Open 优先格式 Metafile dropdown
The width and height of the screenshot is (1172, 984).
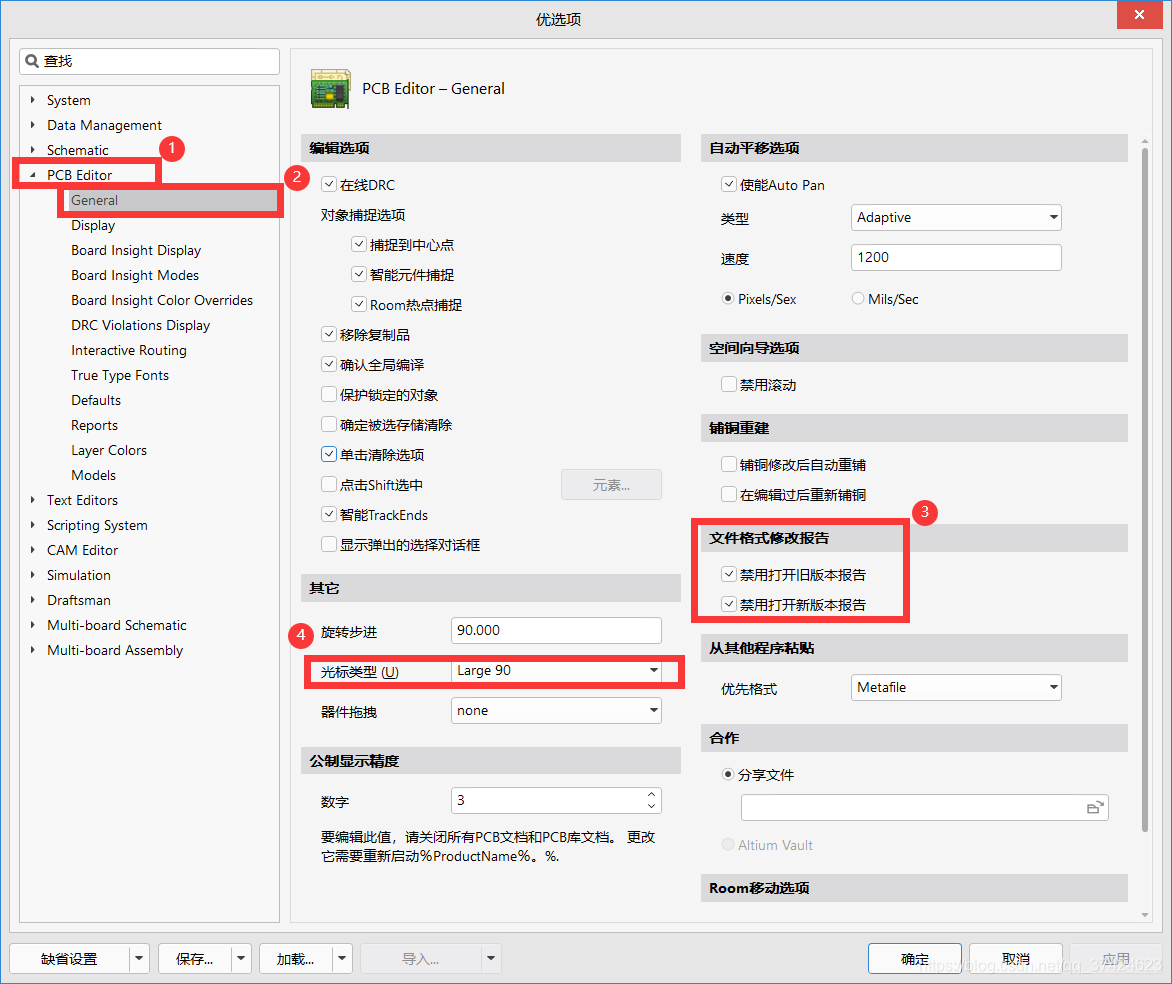(x=956, y=687)
